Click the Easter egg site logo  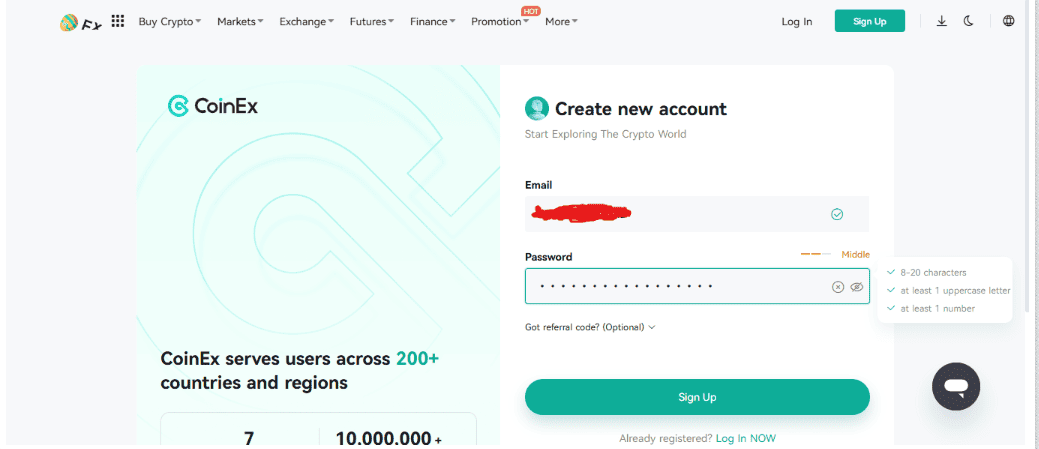coord(80,23)
